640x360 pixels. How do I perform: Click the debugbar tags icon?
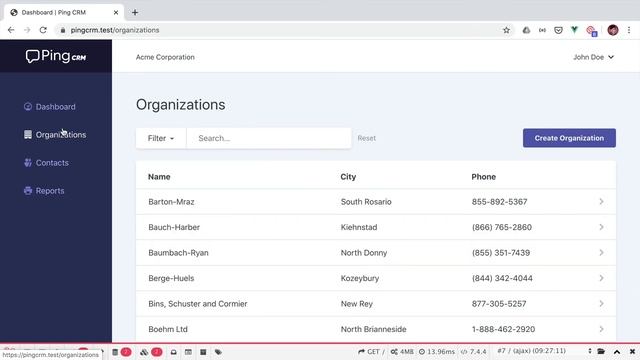point(218,352)
